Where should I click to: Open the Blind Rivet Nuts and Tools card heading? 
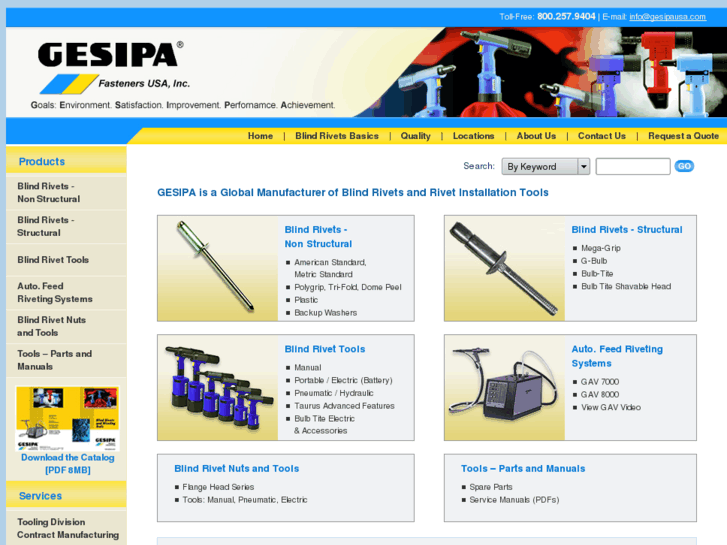point(236,468)
